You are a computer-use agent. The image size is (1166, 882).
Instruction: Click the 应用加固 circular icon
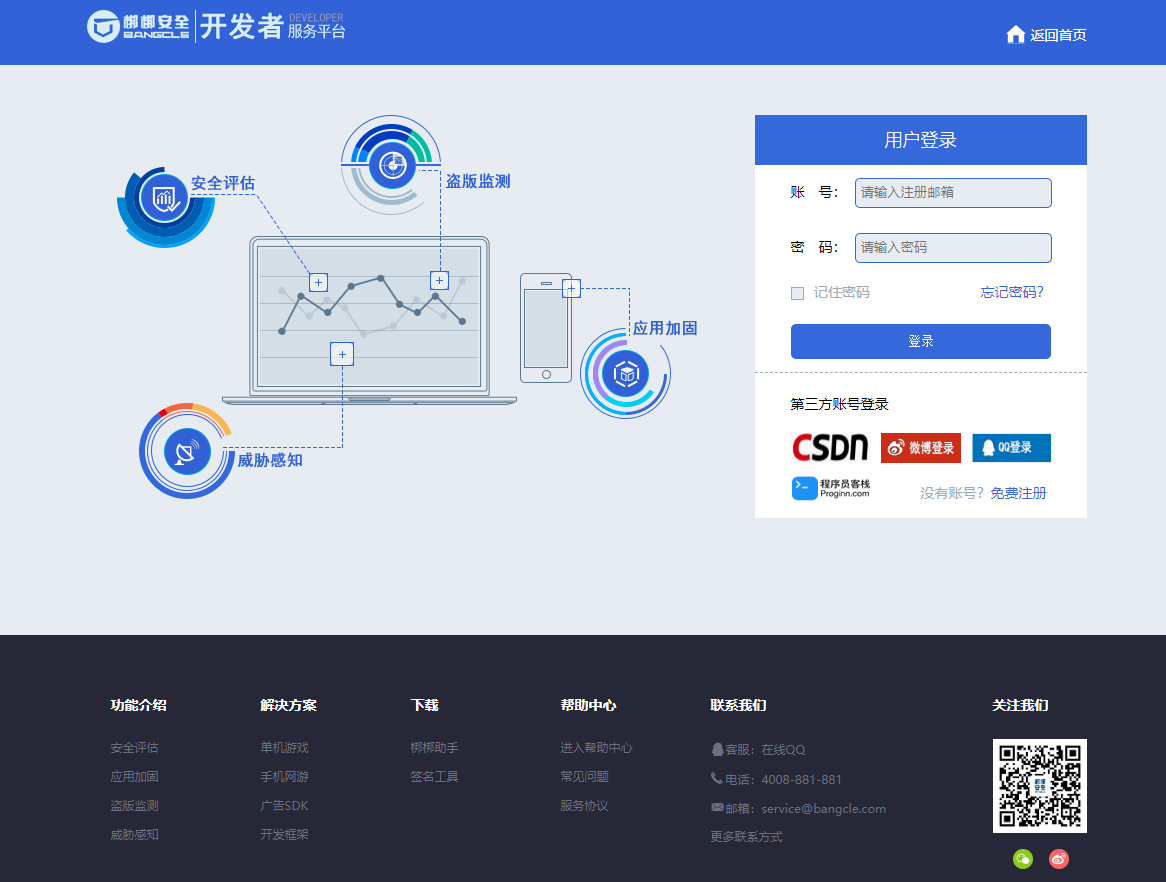(x=626, y=374)
